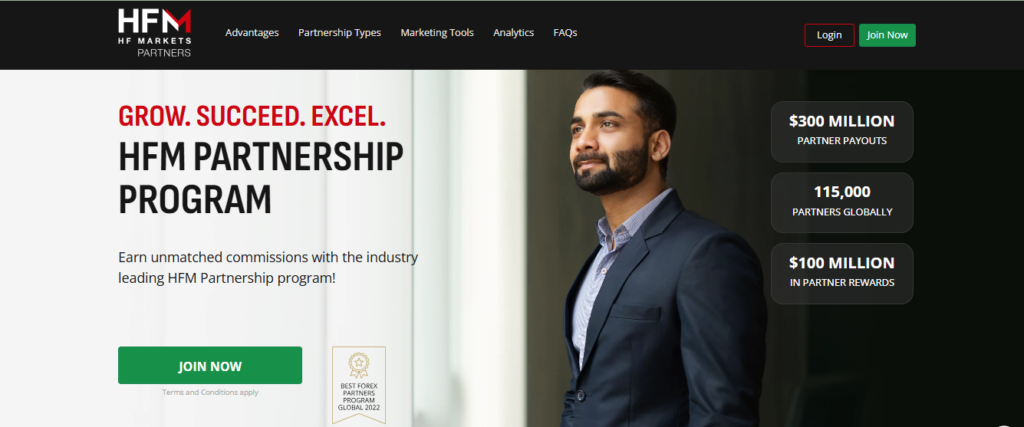
Task: Click the award ribbon medal icon
Action: point(359,365)
